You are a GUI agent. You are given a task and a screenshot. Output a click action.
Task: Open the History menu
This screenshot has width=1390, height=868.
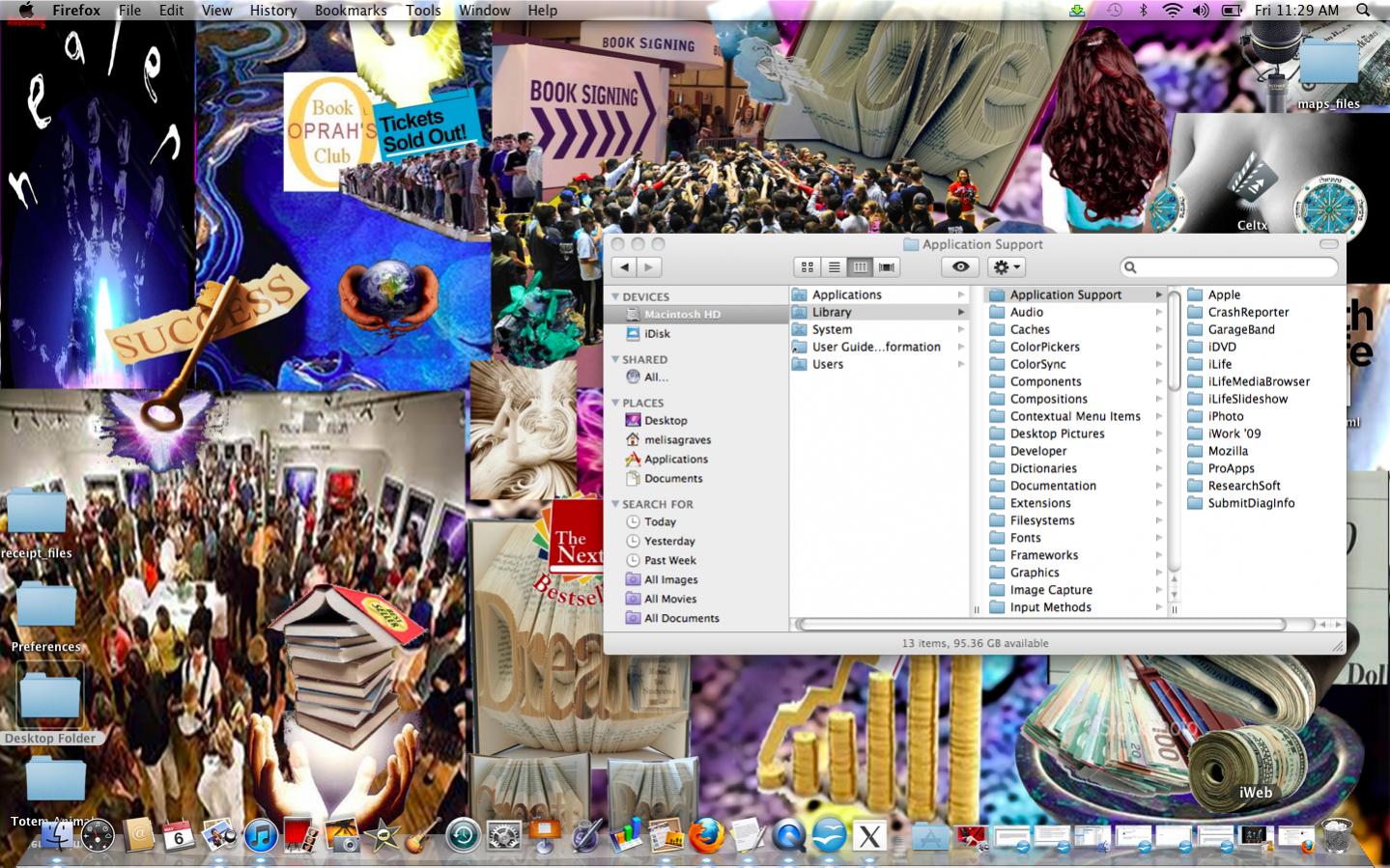273,11
